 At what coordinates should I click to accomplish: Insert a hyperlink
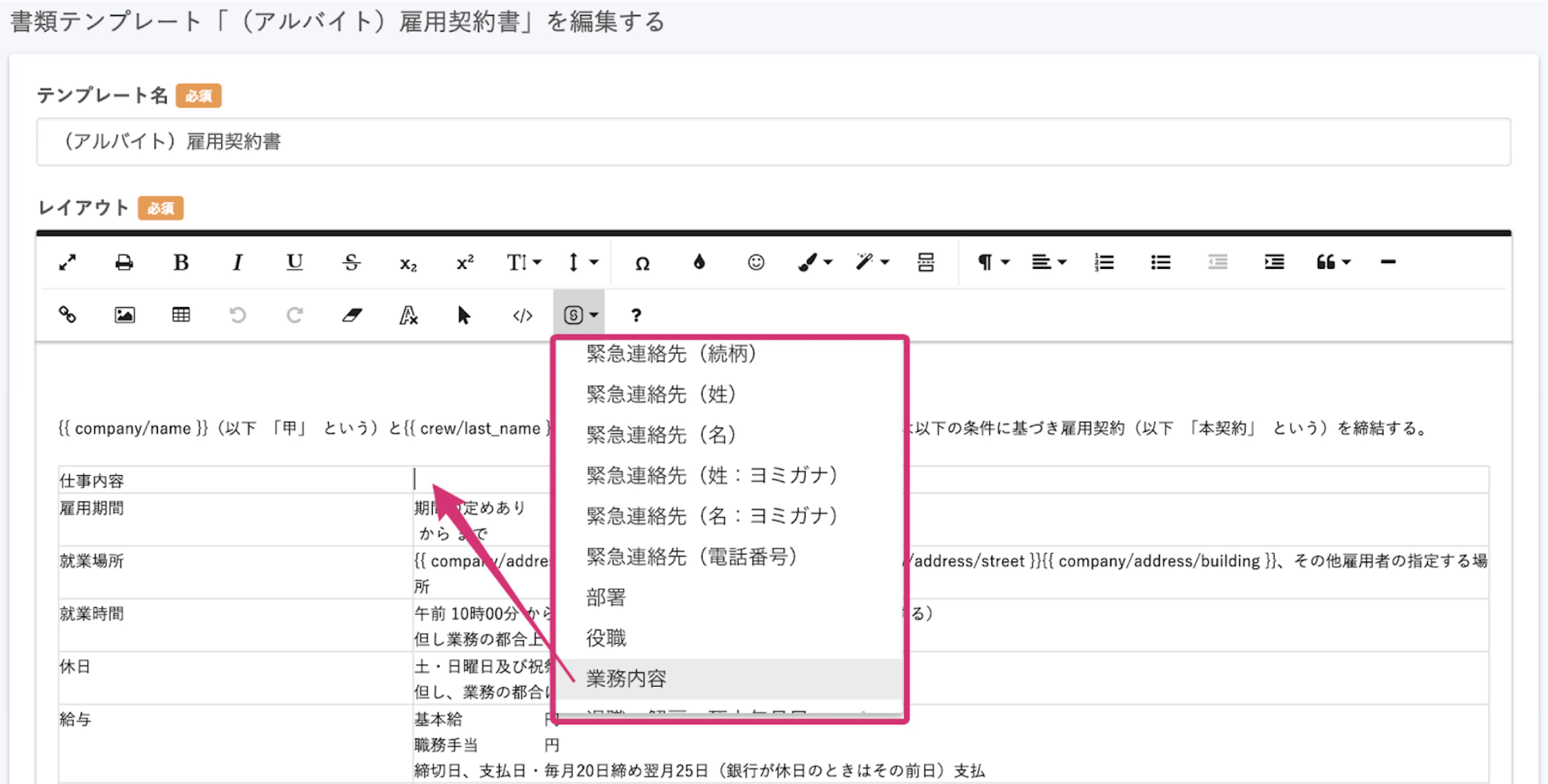coord(68,315)
